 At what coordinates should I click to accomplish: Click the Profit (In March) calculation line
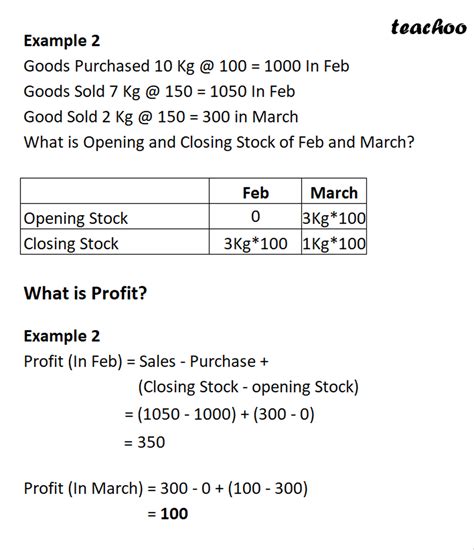click(166, 489)
